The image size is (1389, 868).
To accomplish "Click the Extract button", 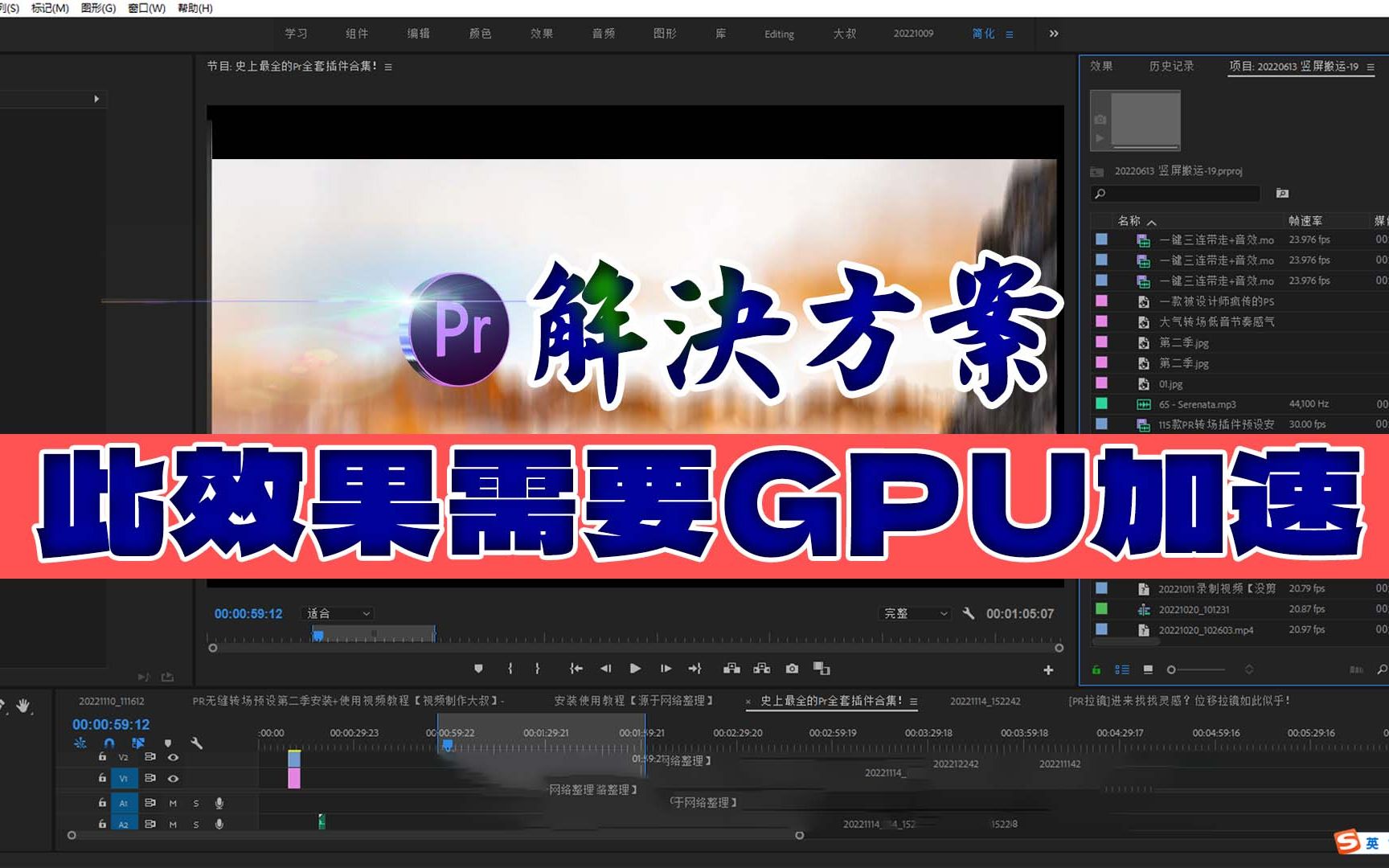I will click(x=761, y=669).
